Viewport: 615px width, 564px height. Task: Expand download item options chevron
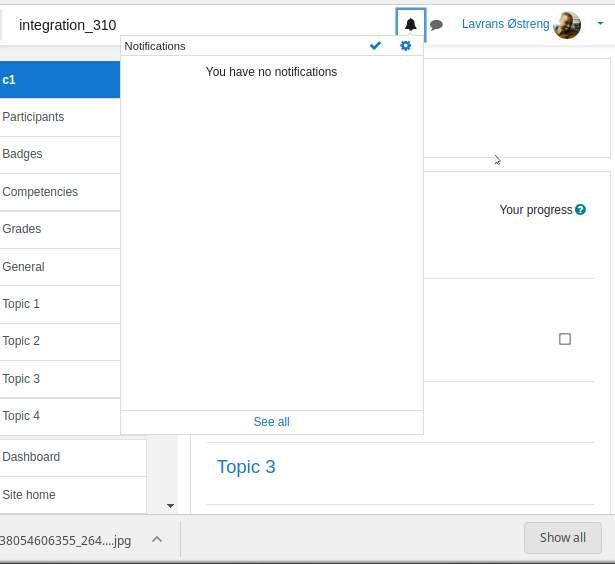(x=157, y=540)
